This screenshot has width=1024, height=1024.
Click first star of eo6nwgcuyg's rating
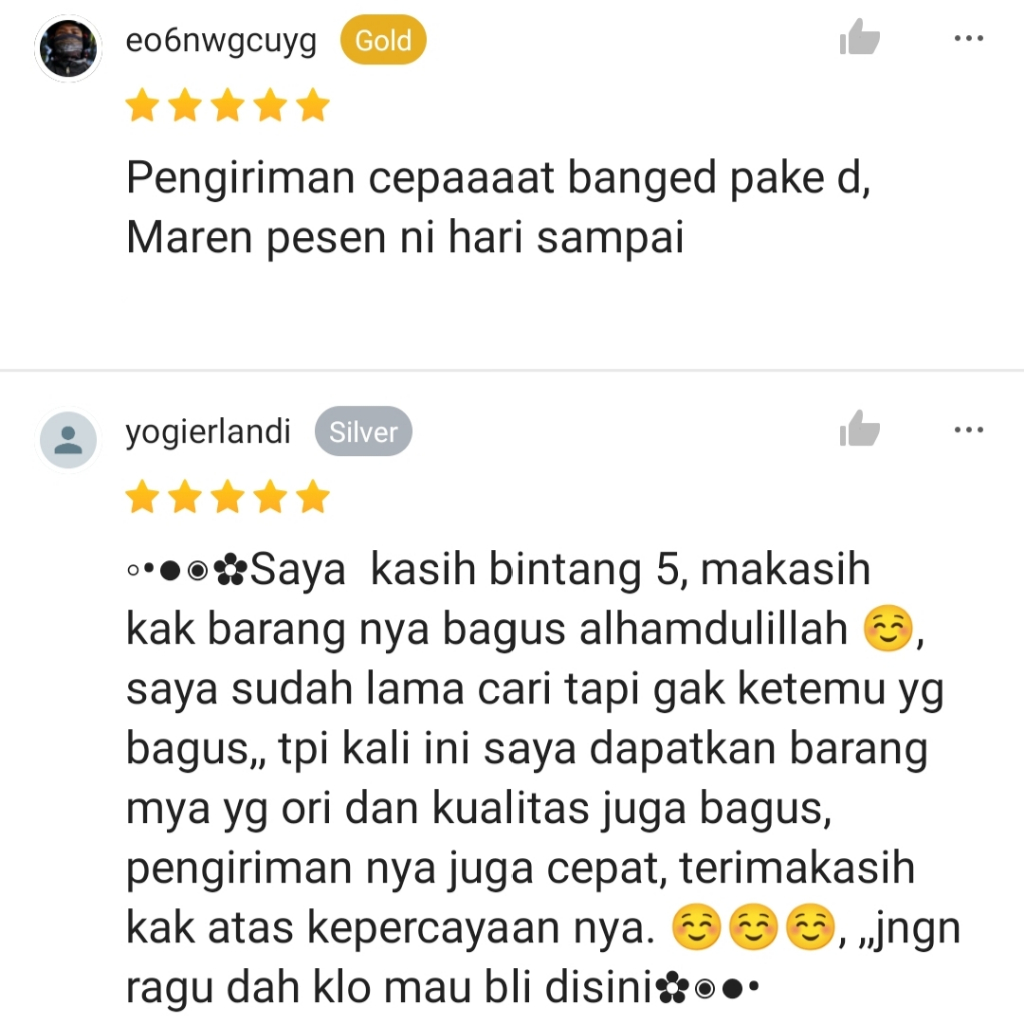click(x=142, y=105)
